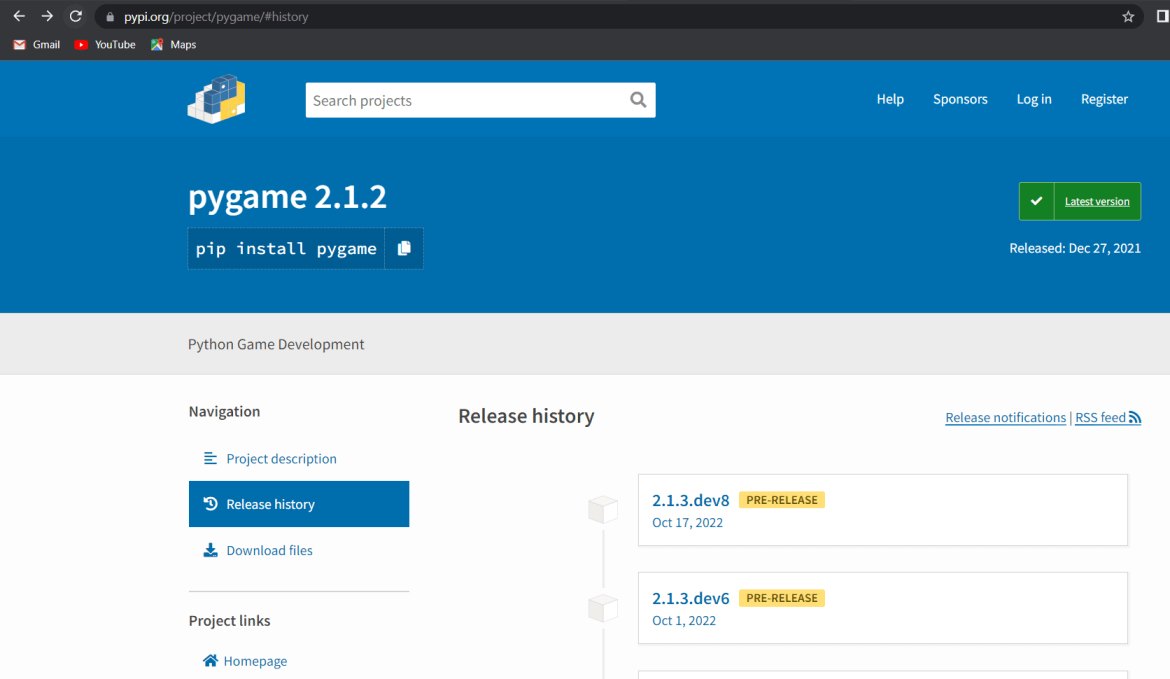The width and height of the screenshot is (1170, 679).
Task: Click the Navigation heading
Action: (x=225, y=411)
